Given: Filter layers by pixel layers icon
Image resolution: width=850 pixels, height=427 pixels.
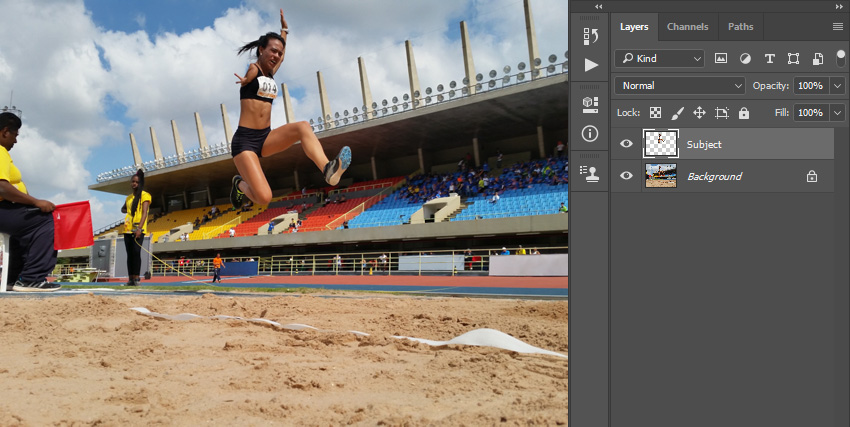Looking at the screenshot, I should [721, 59].
